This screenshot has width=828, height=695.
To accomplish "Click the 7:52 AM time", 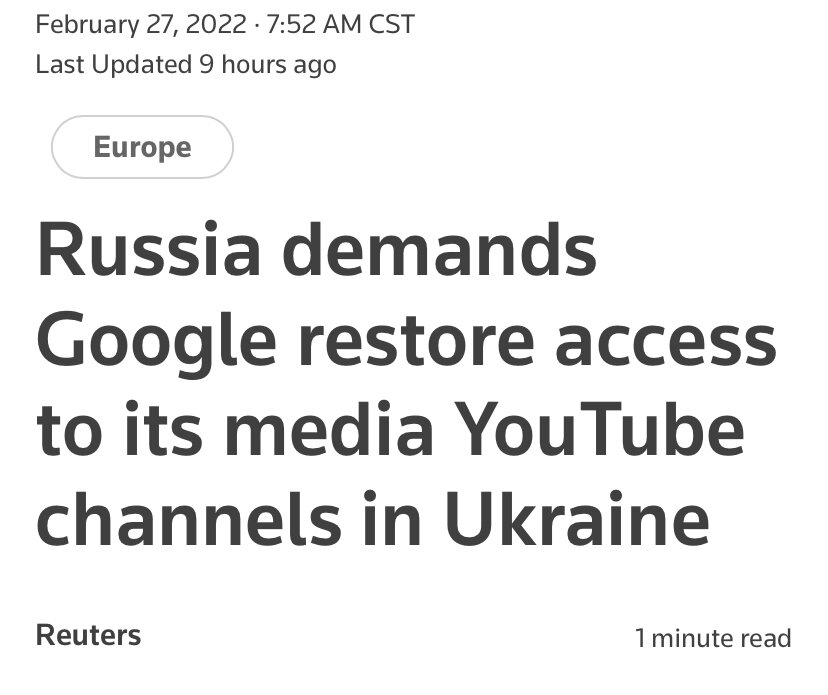I will pos(312,25).
